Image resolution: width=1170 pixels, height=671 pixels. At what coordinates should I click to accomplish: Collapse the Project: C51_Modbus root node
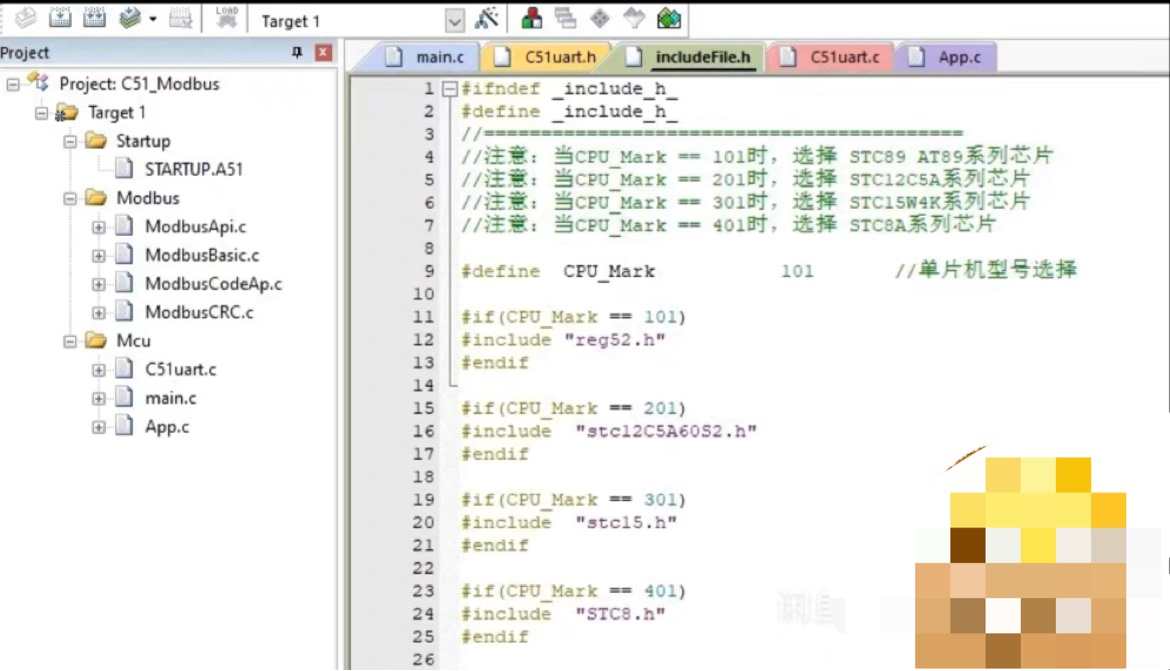tap(13, 84)
